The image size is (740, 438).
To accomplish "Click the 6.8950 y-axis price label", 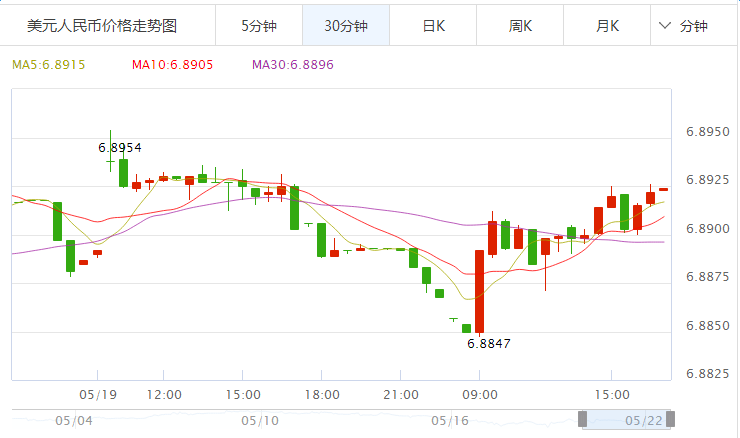I will tap(707, 132).
